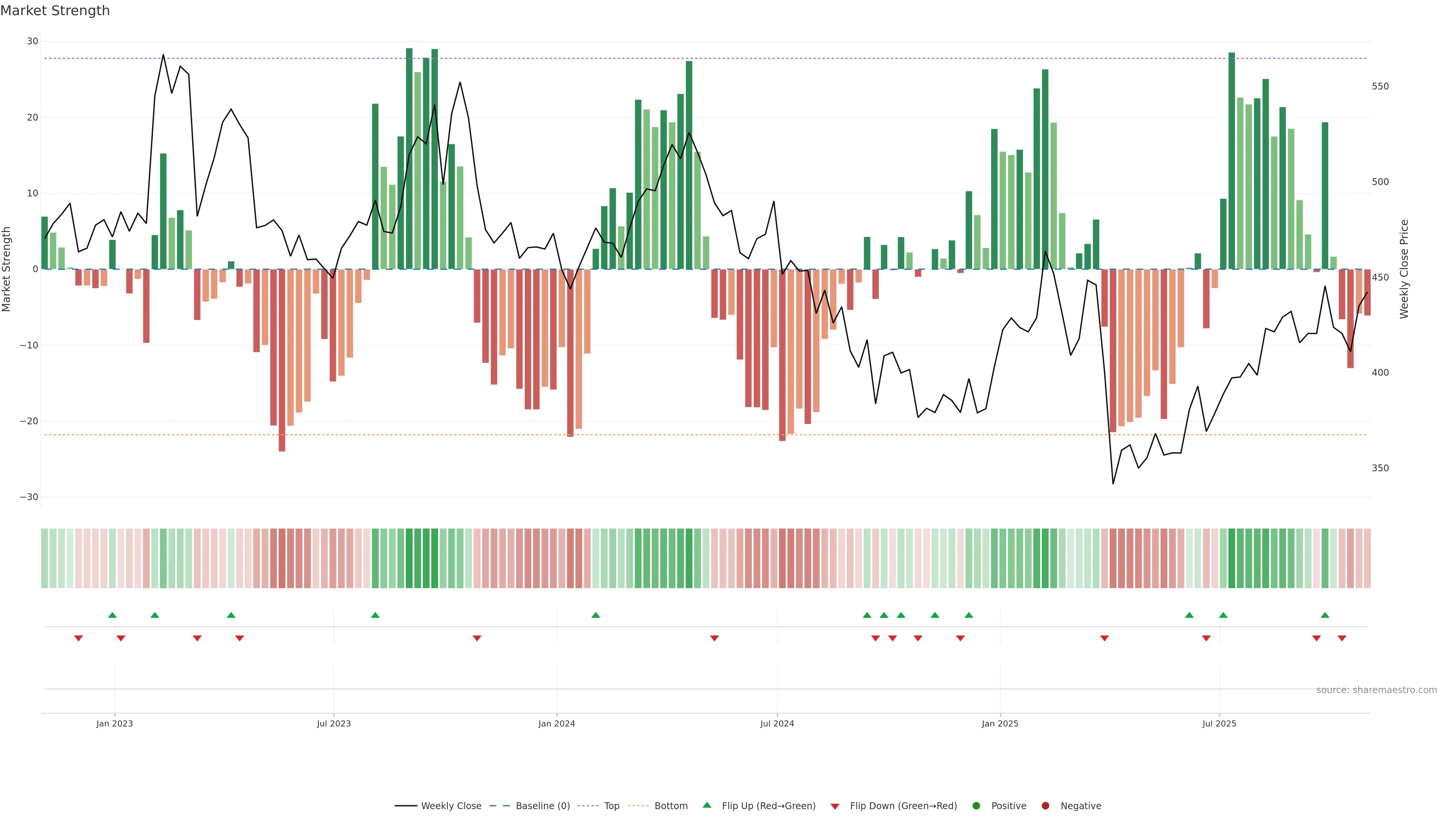Click the Weekly Close Price axis title

pyautogui.click(x=1404, y=269)
